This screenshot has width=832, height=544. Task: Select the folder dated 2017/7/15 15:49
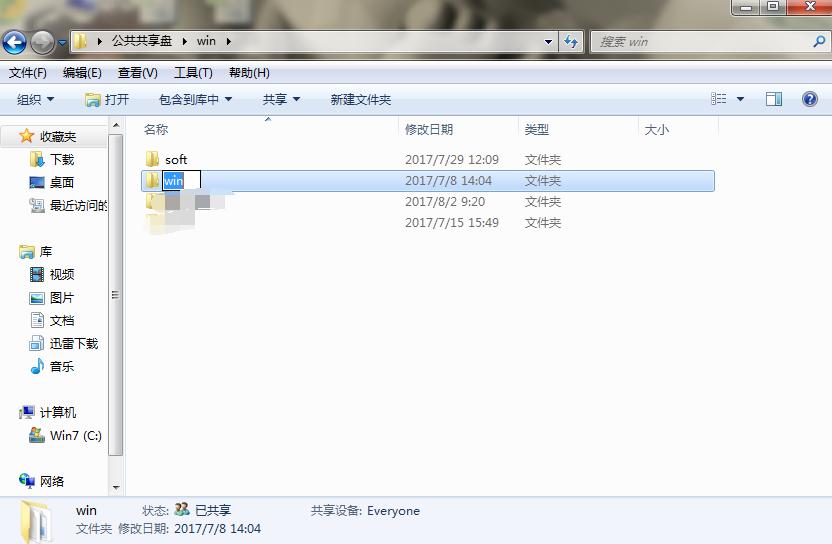coord(427,222)
